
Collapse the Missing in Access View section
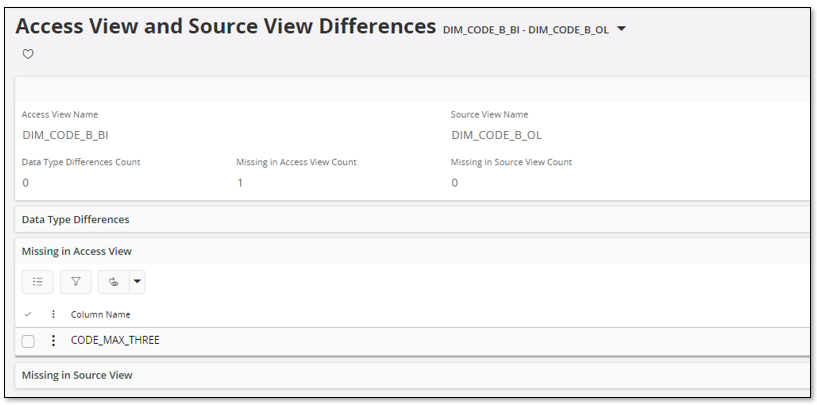[77, 251]
